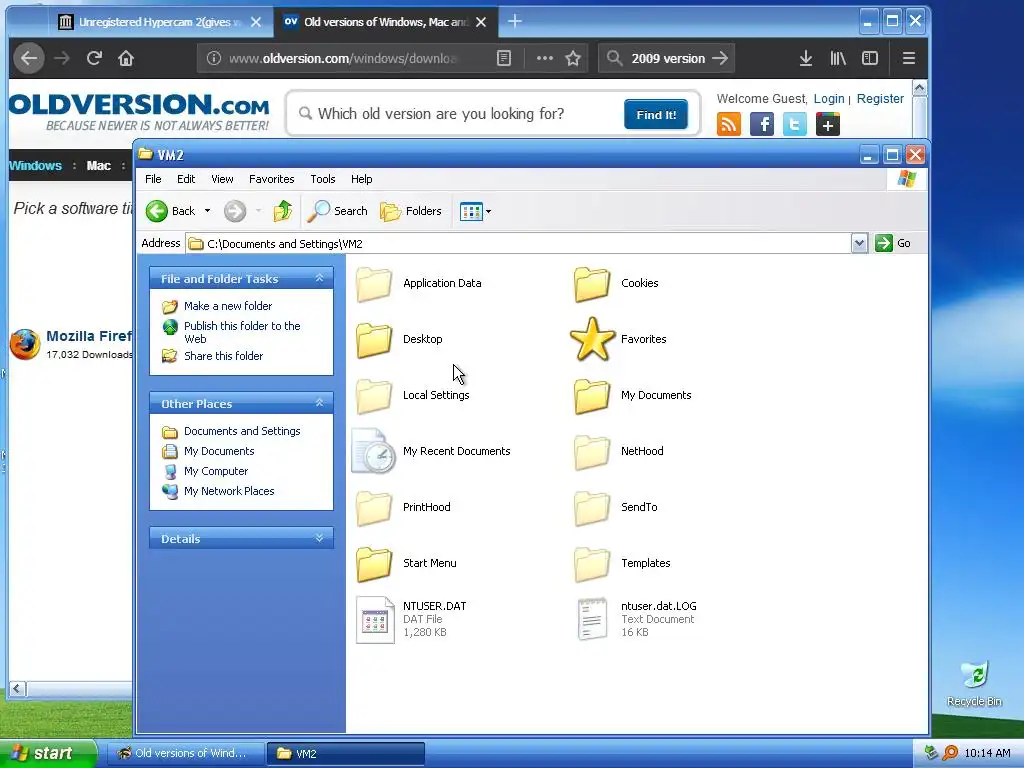This screenshot has height=768, width=1024.
Task: Open Firefox downloads arrow icon
Action: 806,58
